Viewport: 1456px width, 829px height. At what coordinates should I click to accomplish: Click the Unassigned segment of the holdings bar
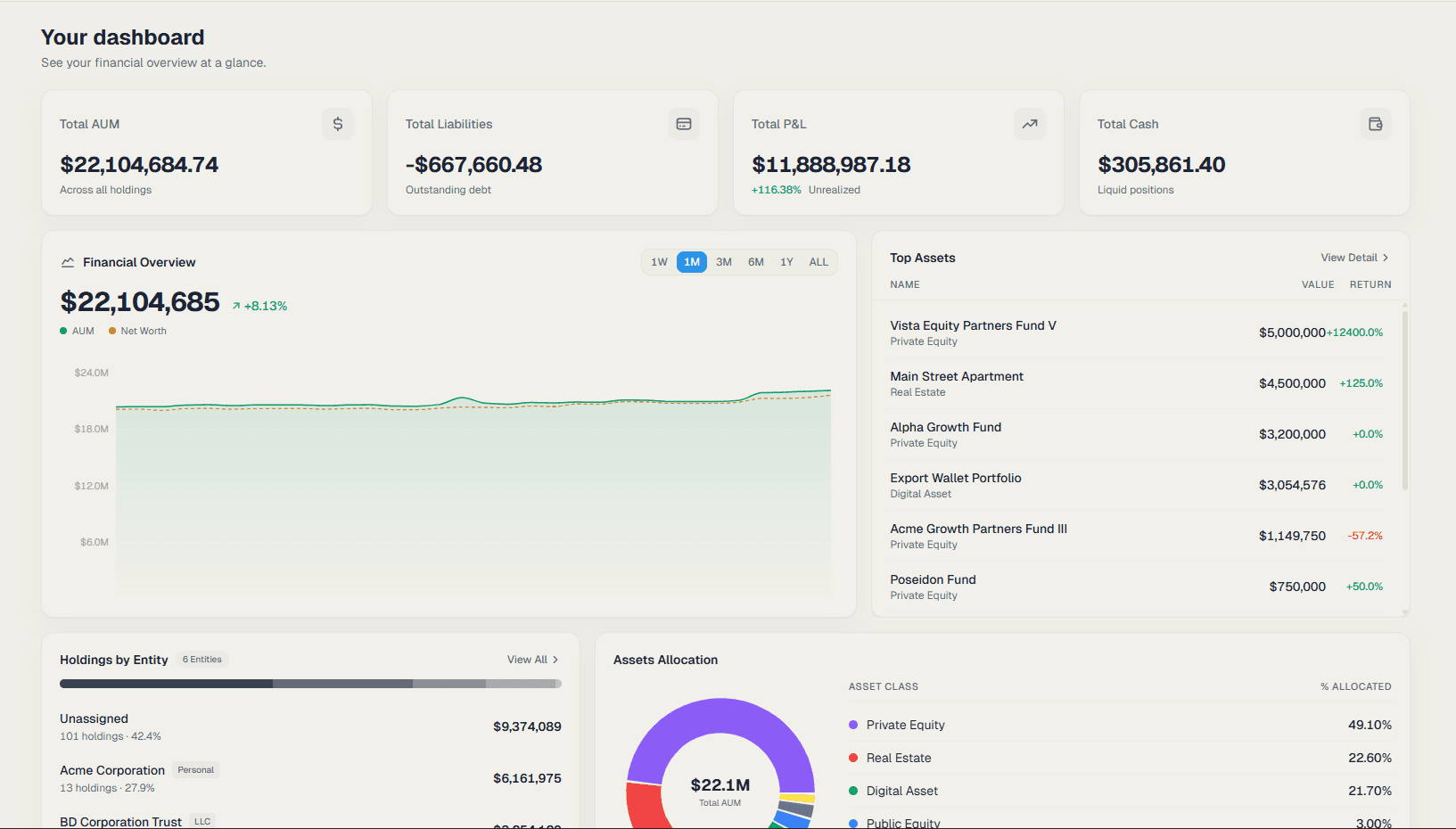[x=165, y=684]
